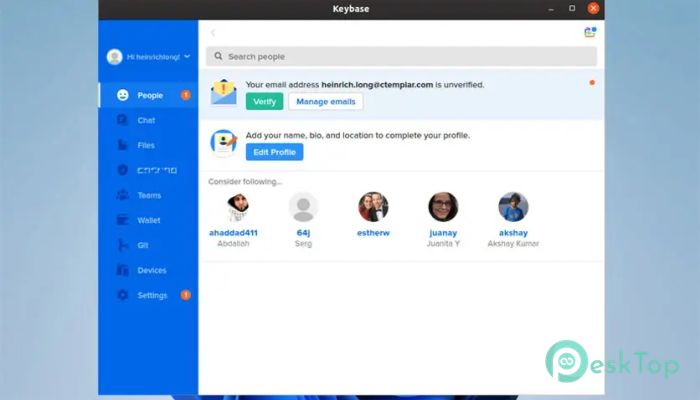Click the Git branch icon
Screen dimensions: 700x400
pyautogui.click(x=122, y=245)
